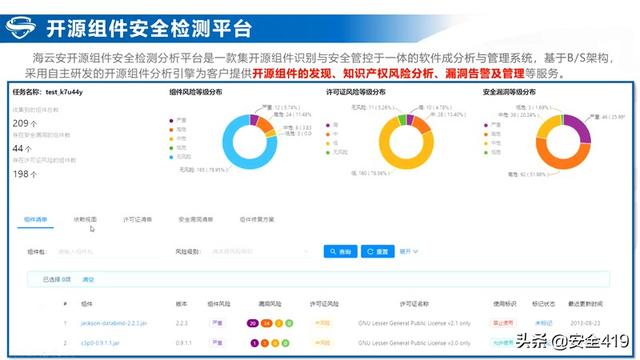Click yellow vulnerability badge in c3p0 row
Image resolution: width=640 pixels, height=360 pixels.
(275, 343)
